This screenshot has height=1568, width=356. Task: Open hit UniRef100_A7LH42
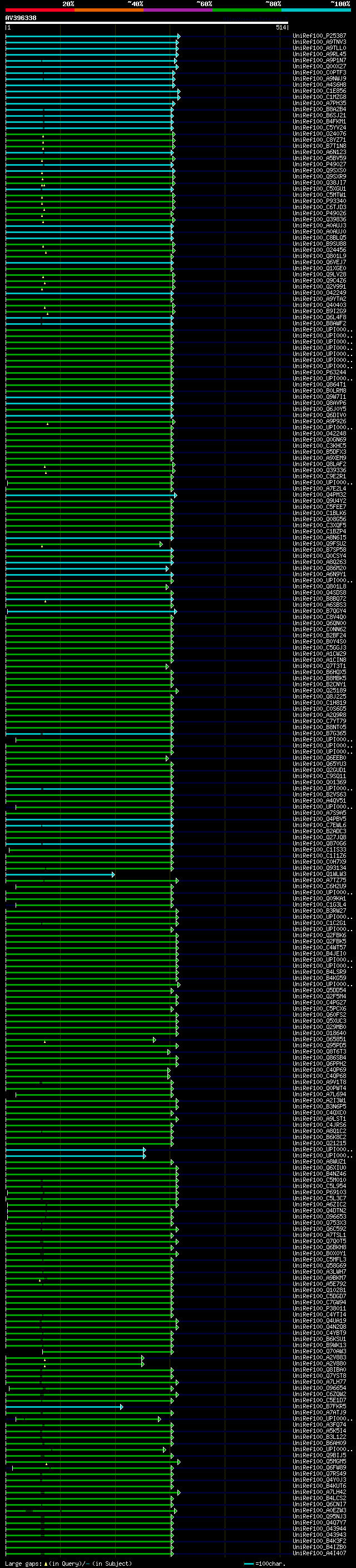(319, 1492)
